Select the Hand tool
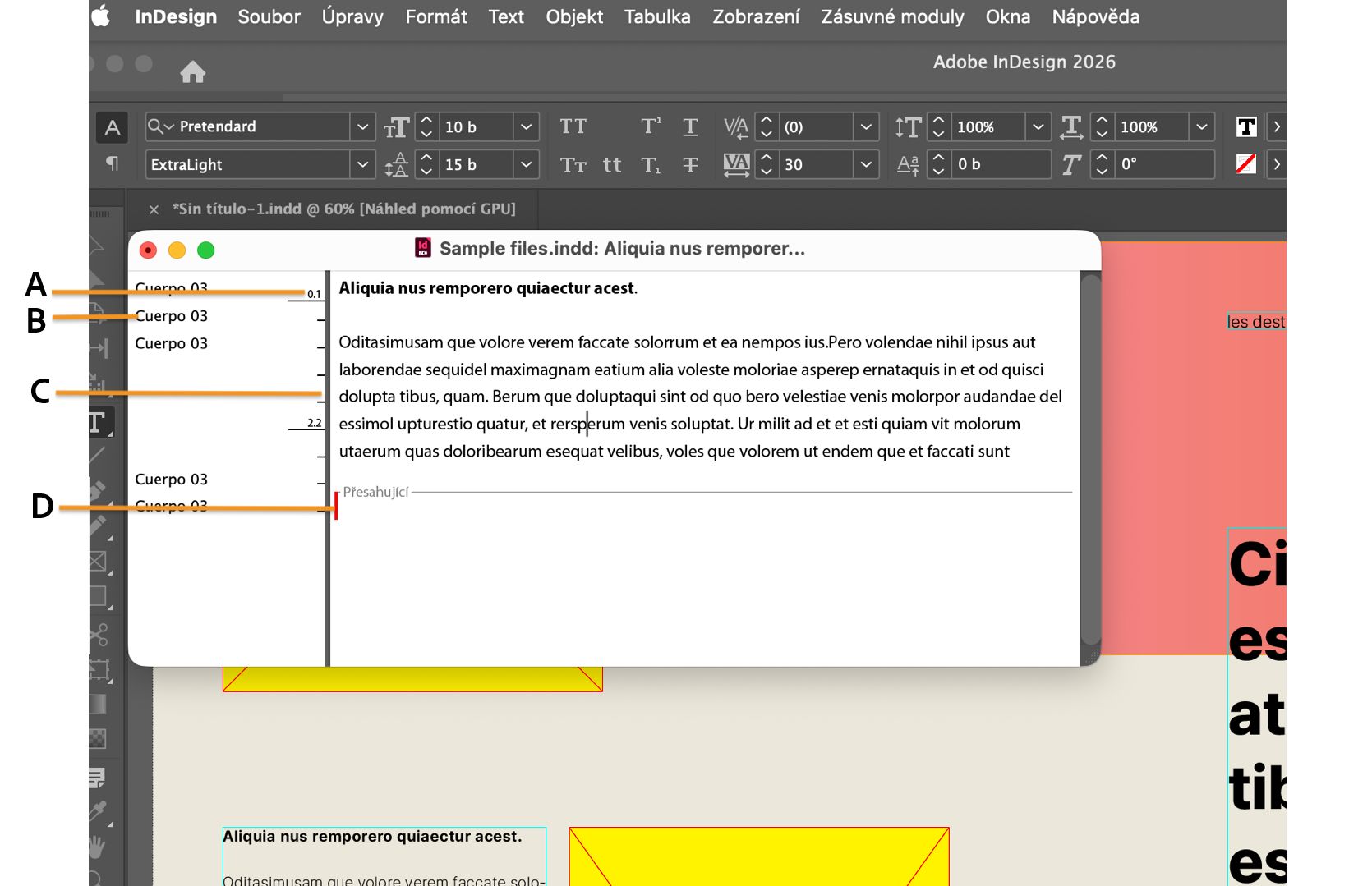 (x=98, y=846)
